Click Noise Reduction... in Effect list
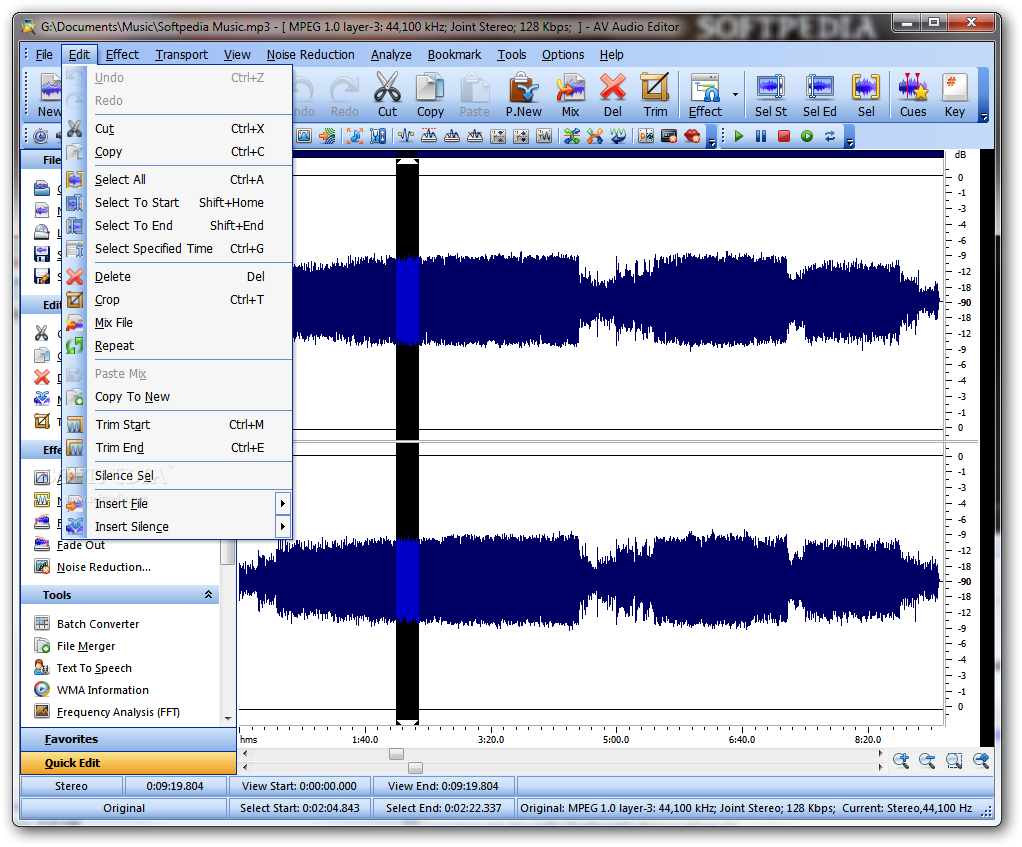This screenshot has width=1022, height=847. [104, 567]
